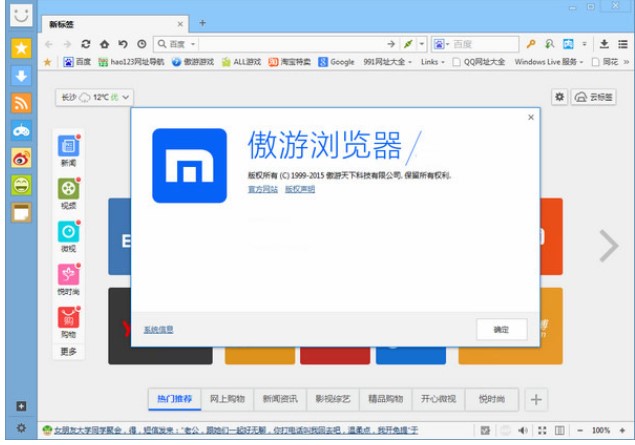The width and height of the screenshot is (635, 445).
Task: Open a new tab with plus button
Action: click(x=202, y=23)
